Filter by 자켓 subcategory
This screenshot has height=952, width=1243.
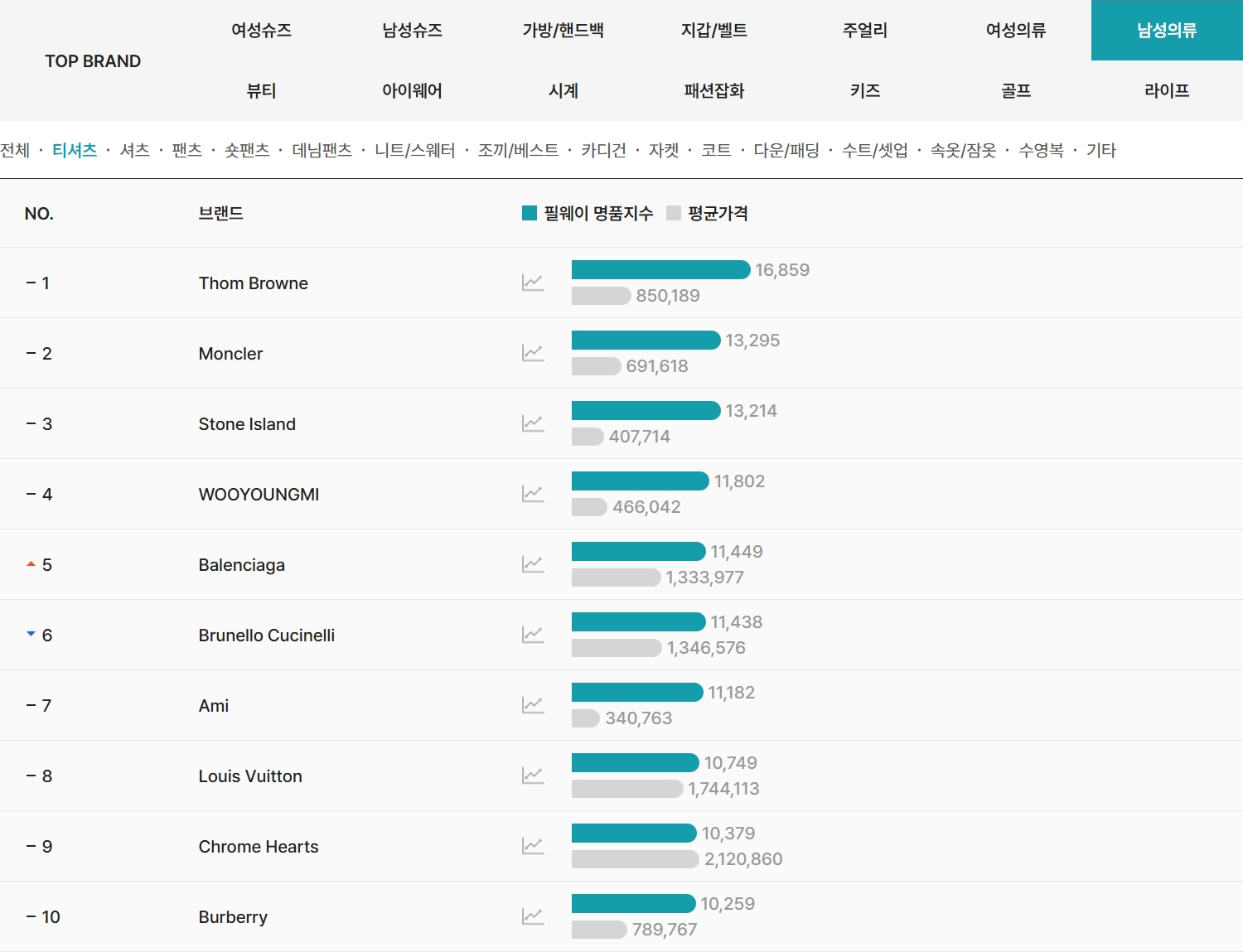click(664, 150)
